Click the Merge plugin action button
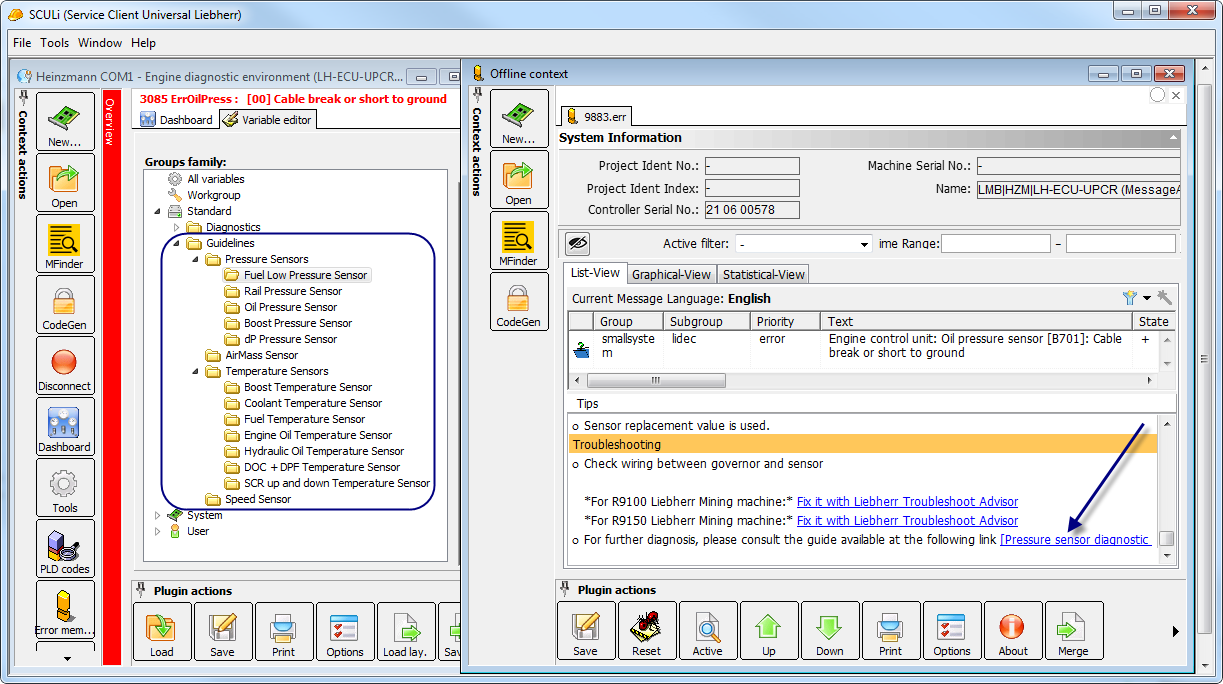 point(1073,631)
